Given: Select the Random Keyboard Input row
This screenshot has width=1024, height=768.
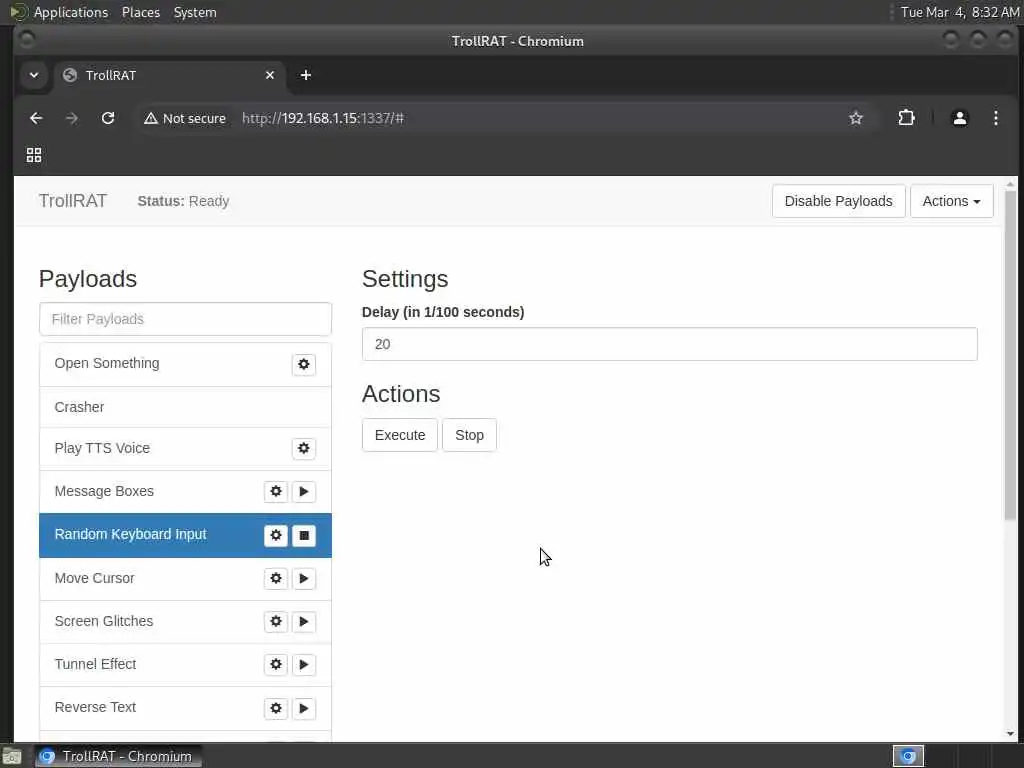Looking at the screenshot, I should 185,536.
